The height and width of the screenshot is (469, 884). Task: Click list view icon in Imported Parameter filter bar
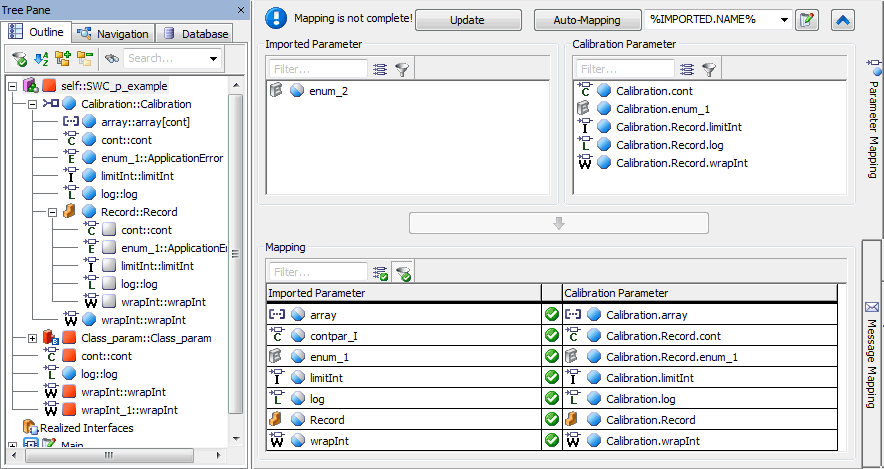pos(379,69)
